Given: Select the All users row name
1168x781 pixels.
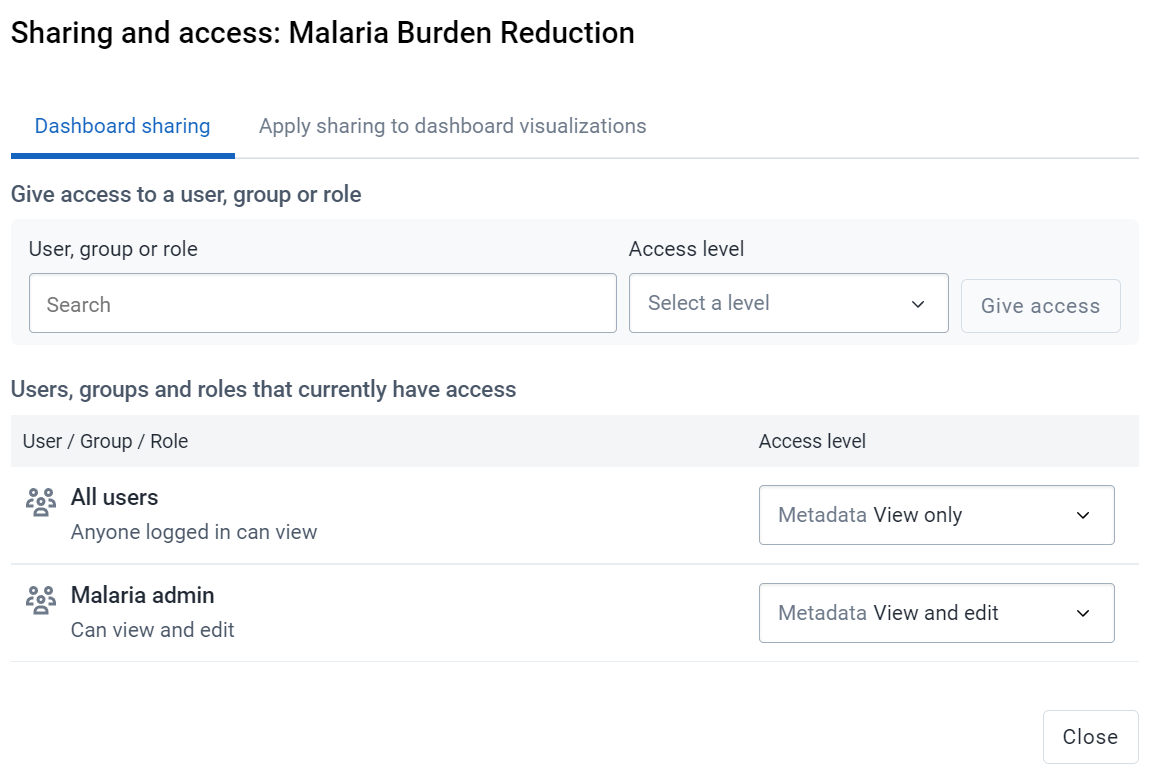Looking at the screenshot, I should (x=115, y=497).
